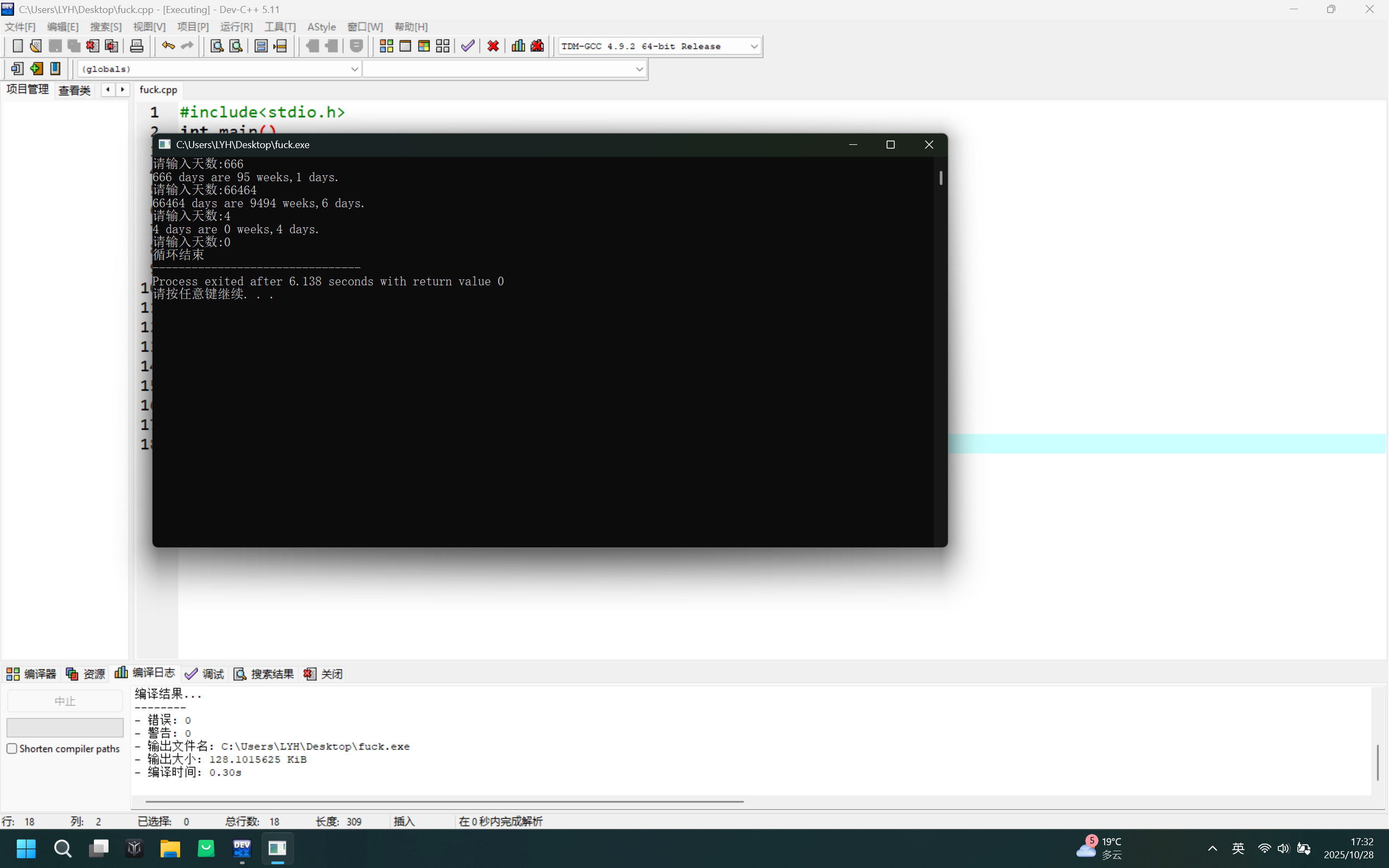This screenshot has width=1389, height=868.
Task: Click the 关闭 button in bottom panel
Action: (324, 674)
